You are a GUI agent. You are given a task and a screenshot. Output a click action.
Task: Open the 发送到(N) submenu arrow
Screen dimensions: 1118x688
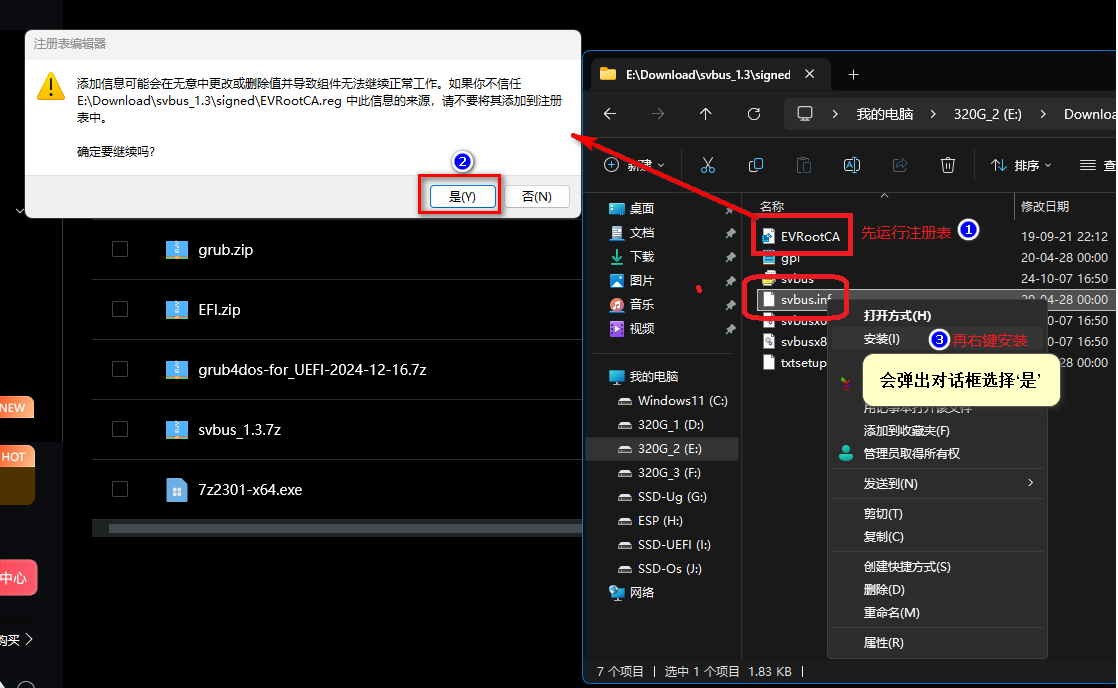pos(1030,483)
